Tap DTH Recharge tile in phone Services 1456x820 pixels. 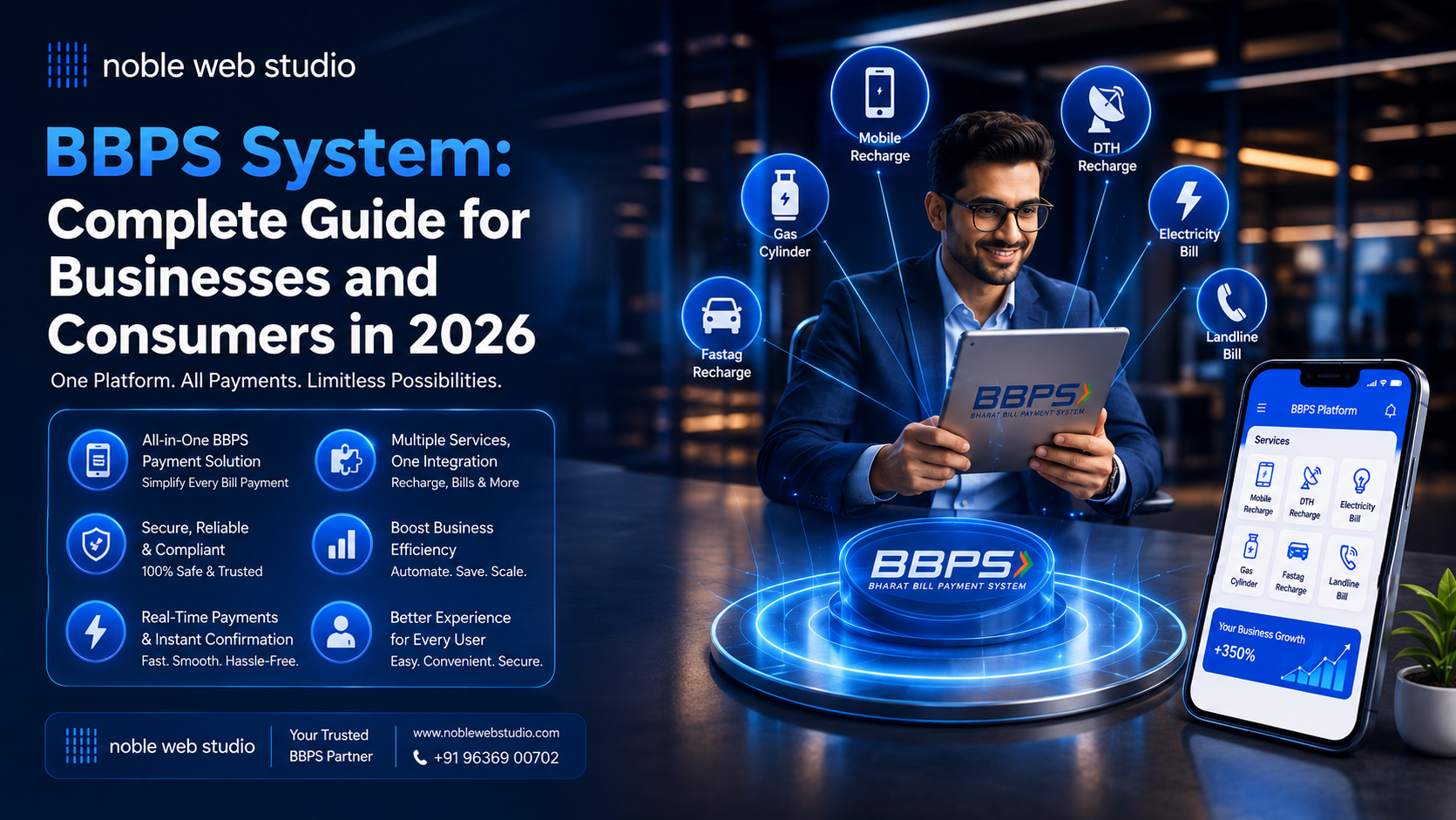(1307, 493)
